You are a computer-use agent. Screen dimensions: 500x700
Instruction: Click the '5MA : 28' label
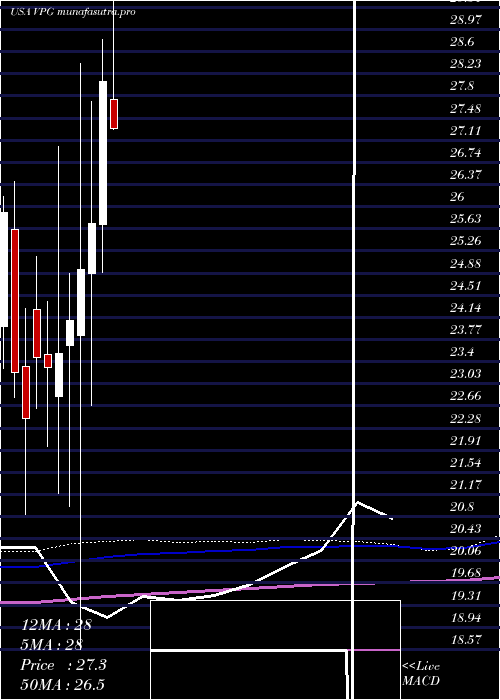tap(52, 645)
